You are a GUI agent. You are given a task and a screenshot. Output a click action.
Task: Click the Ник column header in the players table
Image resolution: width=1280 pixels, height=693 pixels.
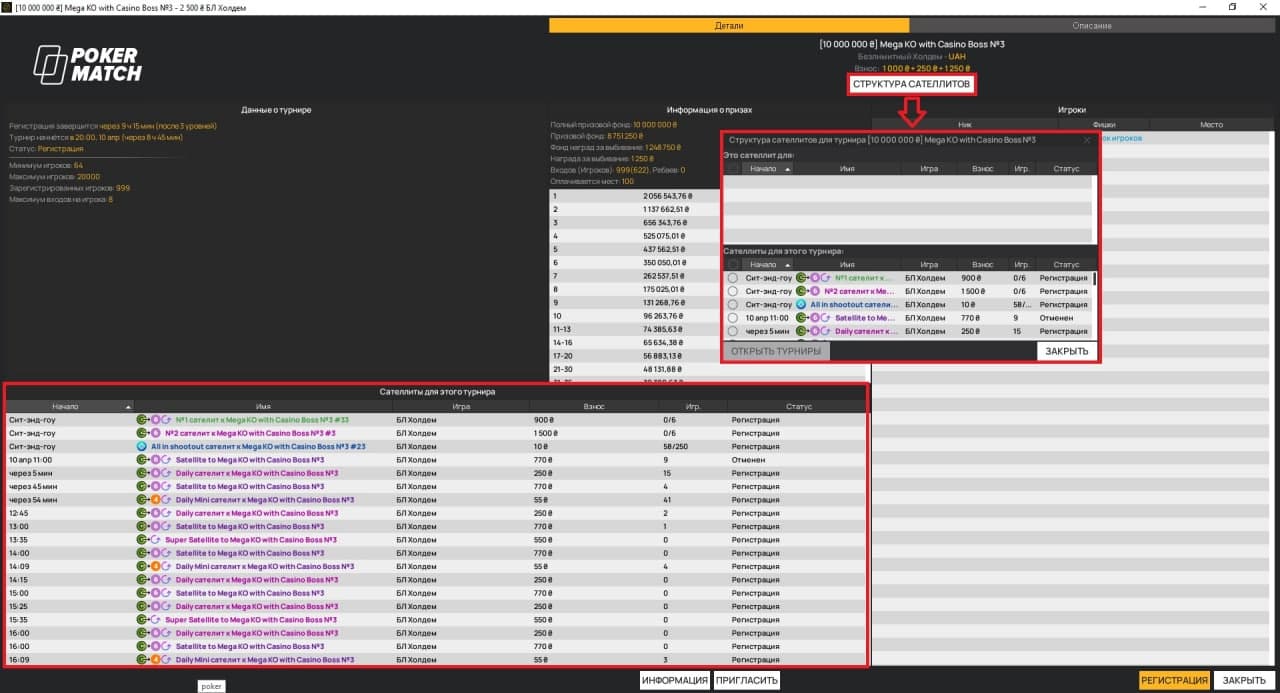point(965,125)
